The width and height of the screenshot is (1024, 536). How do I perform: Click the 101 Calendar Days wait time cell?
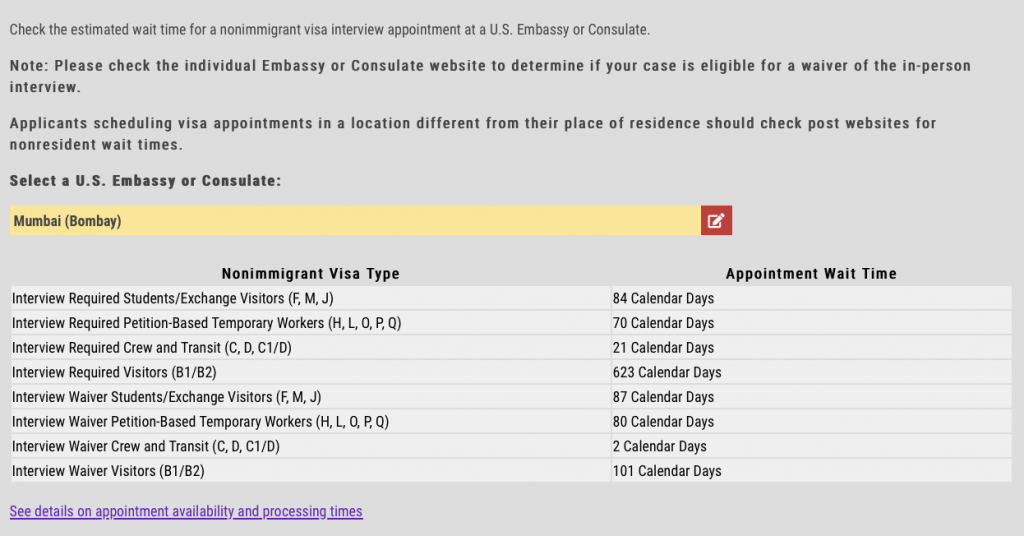coord(812,471)
